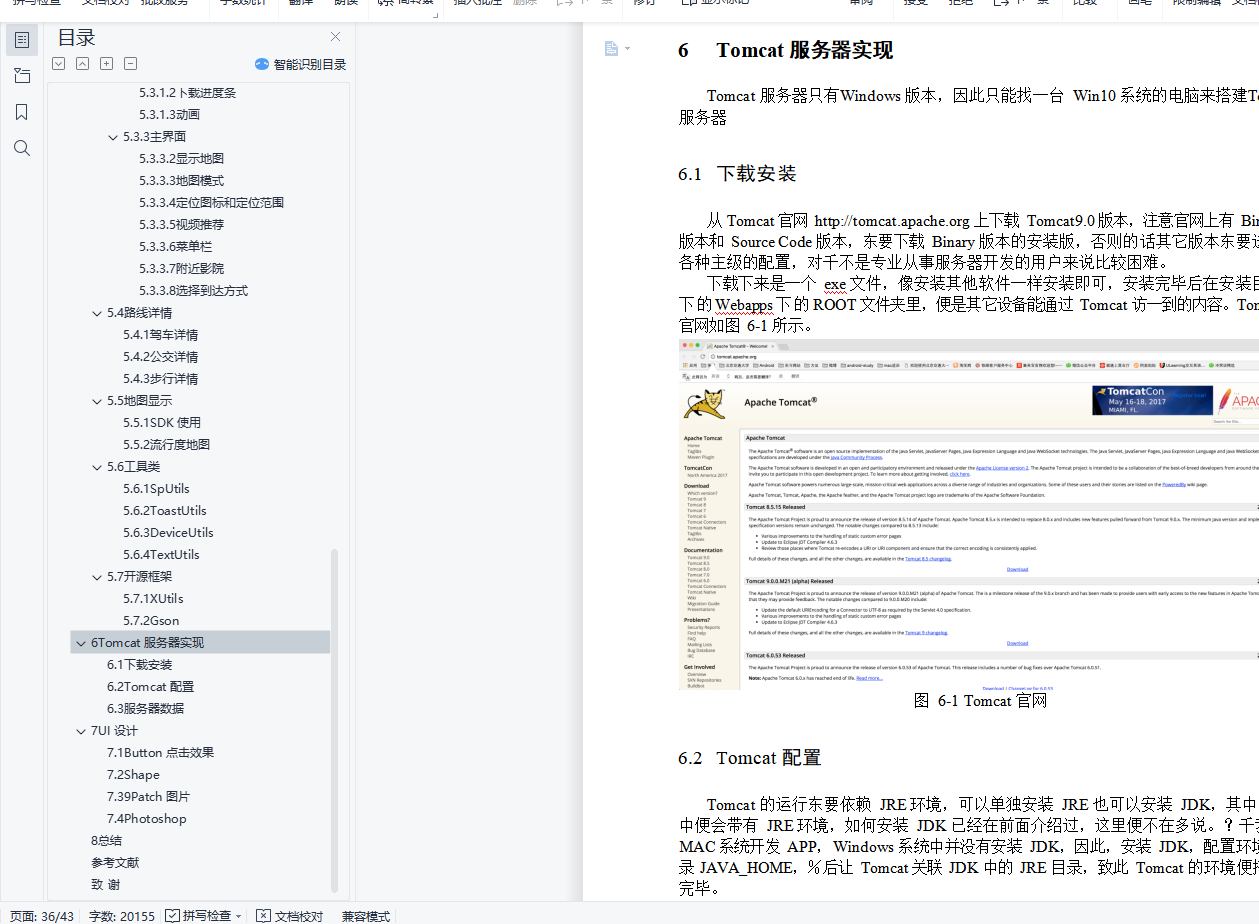Viewport: 1259px width, 924px height.
Task: Click the page icon beside chapter 6 heading
Action: pyautogui.click(x=610, y=48)
